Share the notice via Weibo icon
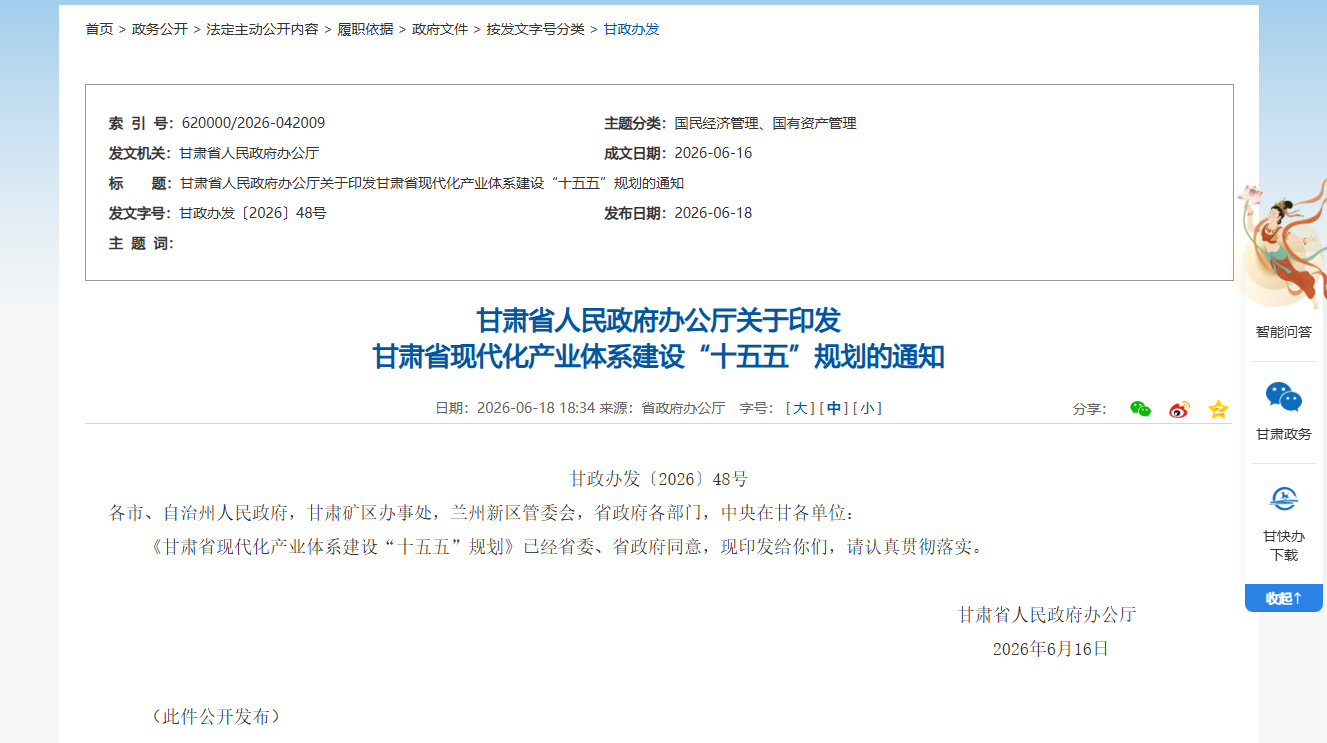1327x743 pixels. pyautogui.click(x=1179, y=409)
